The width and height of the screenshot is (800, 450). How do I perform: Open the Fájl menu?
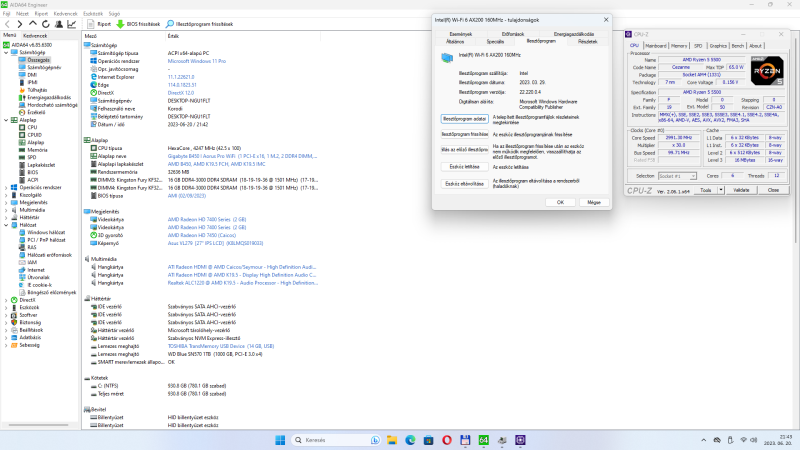click(6, 14)
